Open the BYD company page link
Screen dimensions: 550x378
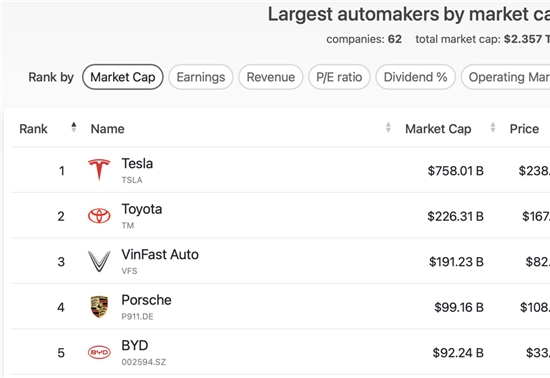pos(135,346)
